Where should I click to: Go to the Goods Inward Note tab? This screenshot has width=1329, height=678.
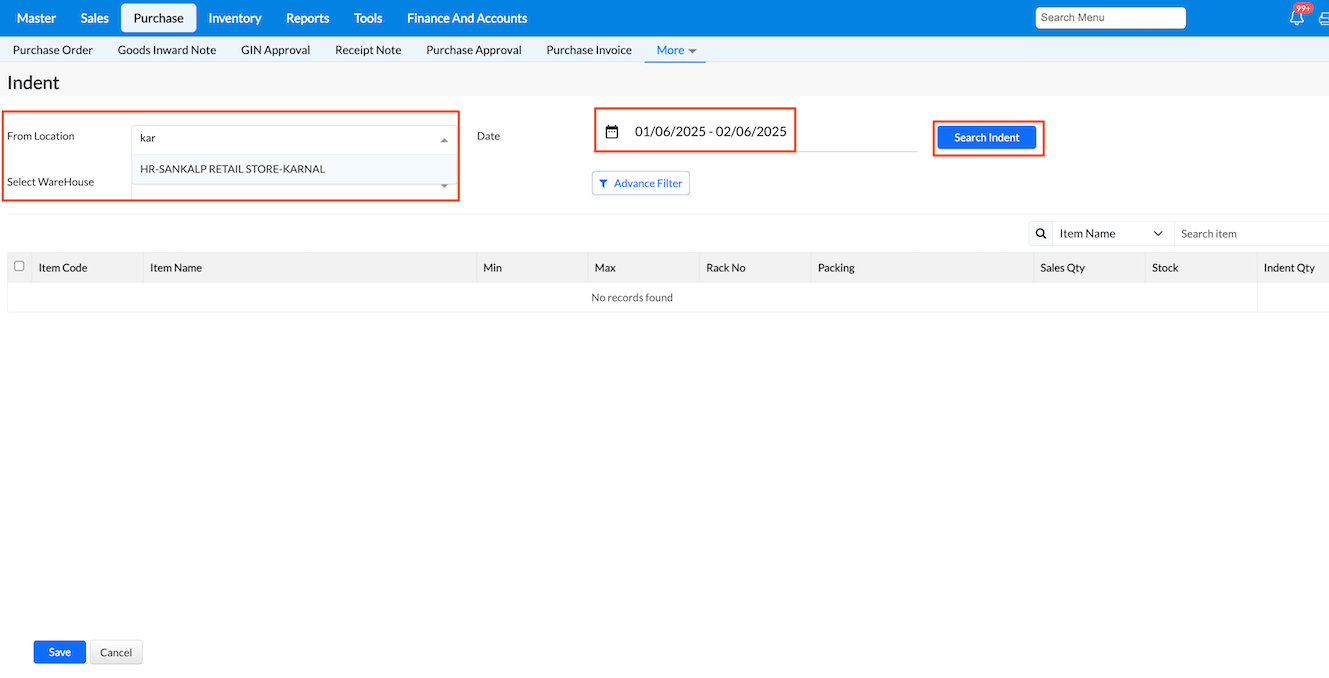pyautogui.click(x=167, y=50)
